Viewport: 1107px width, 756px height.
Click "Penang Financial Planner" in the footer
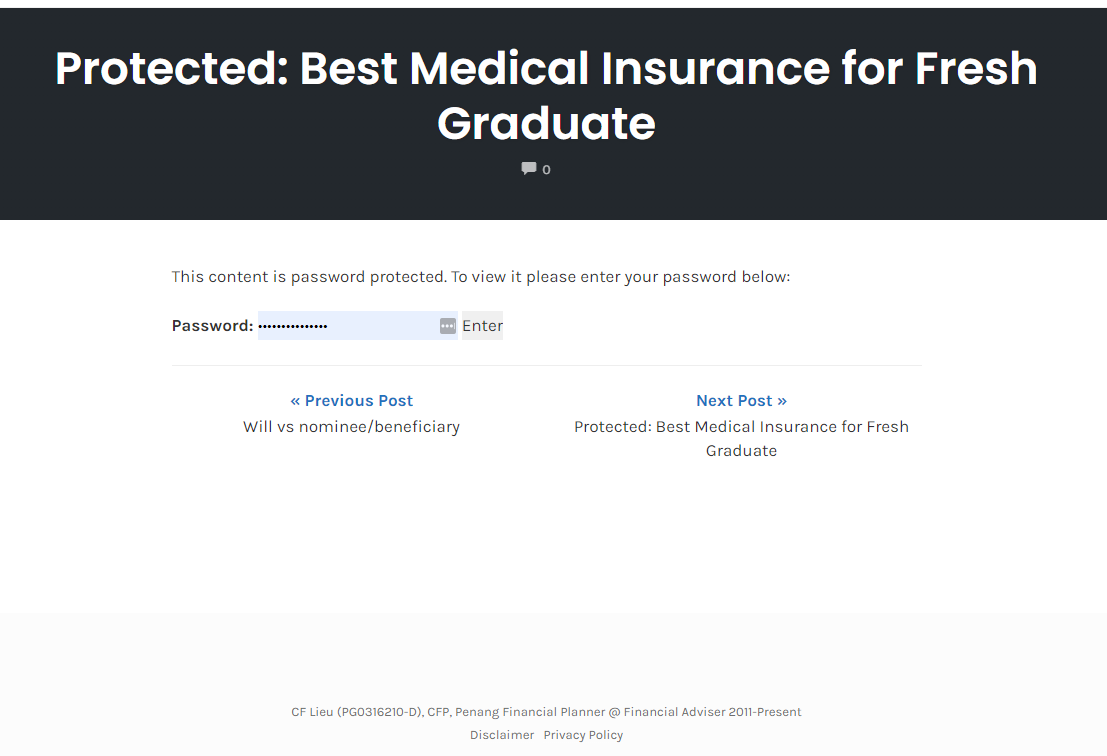tap(529, 713)
